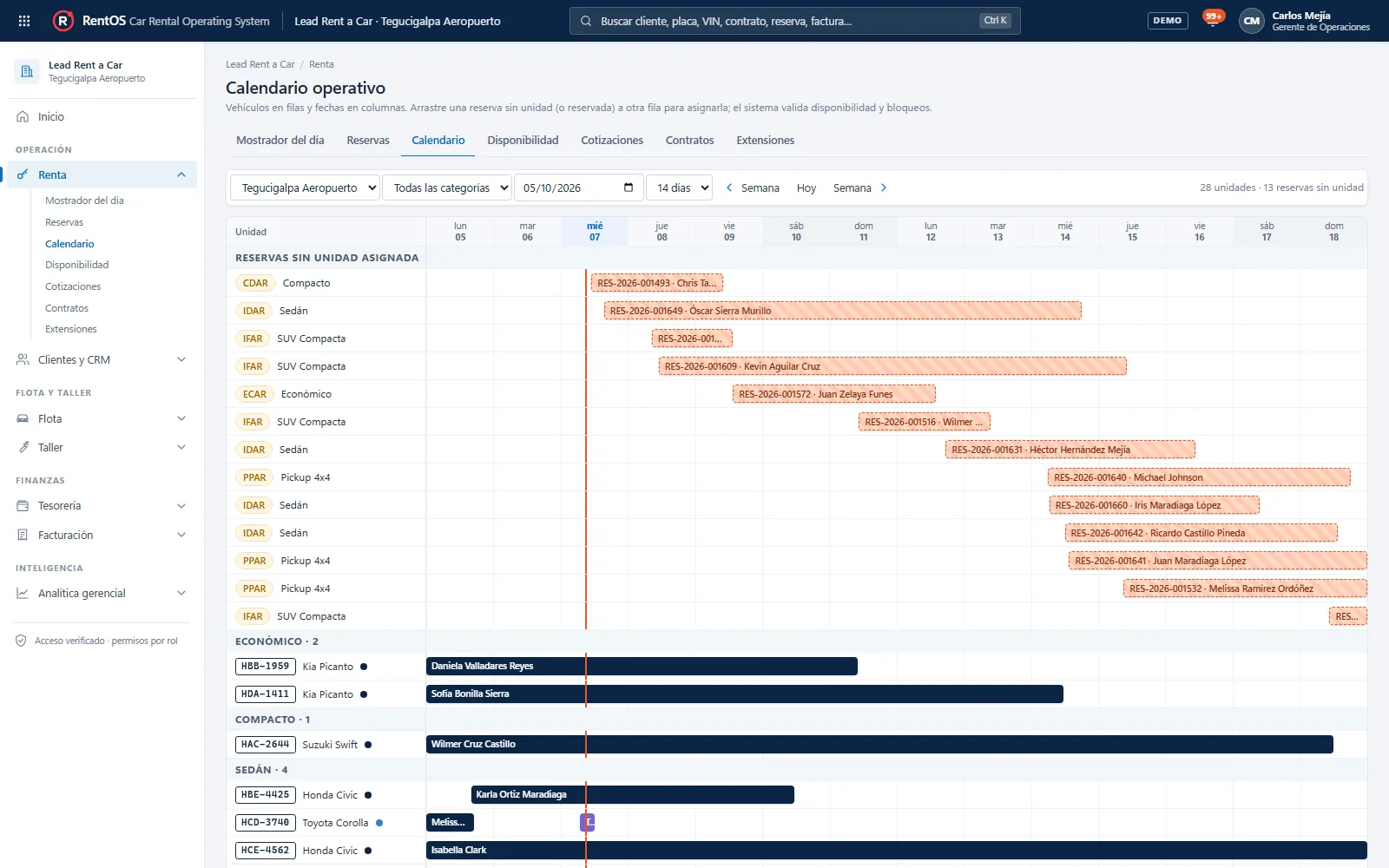The height and width of the screenshot is (868, 1389).
Task: Click the Taller wrench icon
Action: [x=23, y=447]
